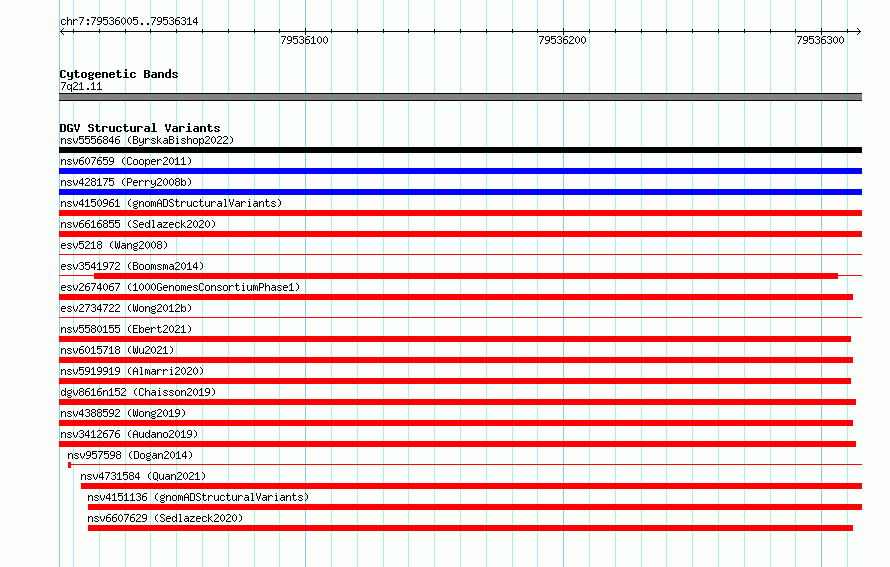Click the red nsv3412676 variant bar
The width and height of the screenshot is (890, 567).
pyautogui.click(x=457, y=444)
